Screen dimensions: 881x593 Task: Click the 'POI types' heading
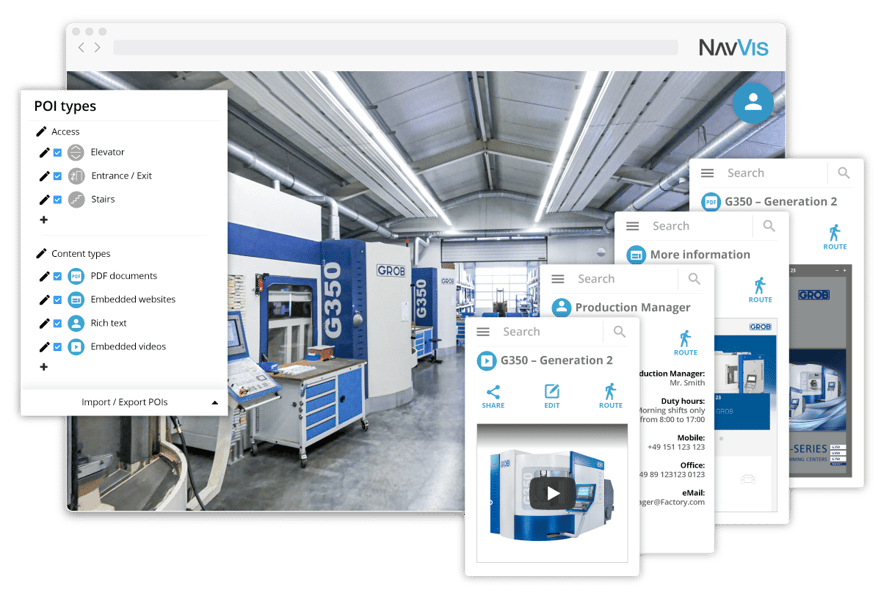coord(65,106)
